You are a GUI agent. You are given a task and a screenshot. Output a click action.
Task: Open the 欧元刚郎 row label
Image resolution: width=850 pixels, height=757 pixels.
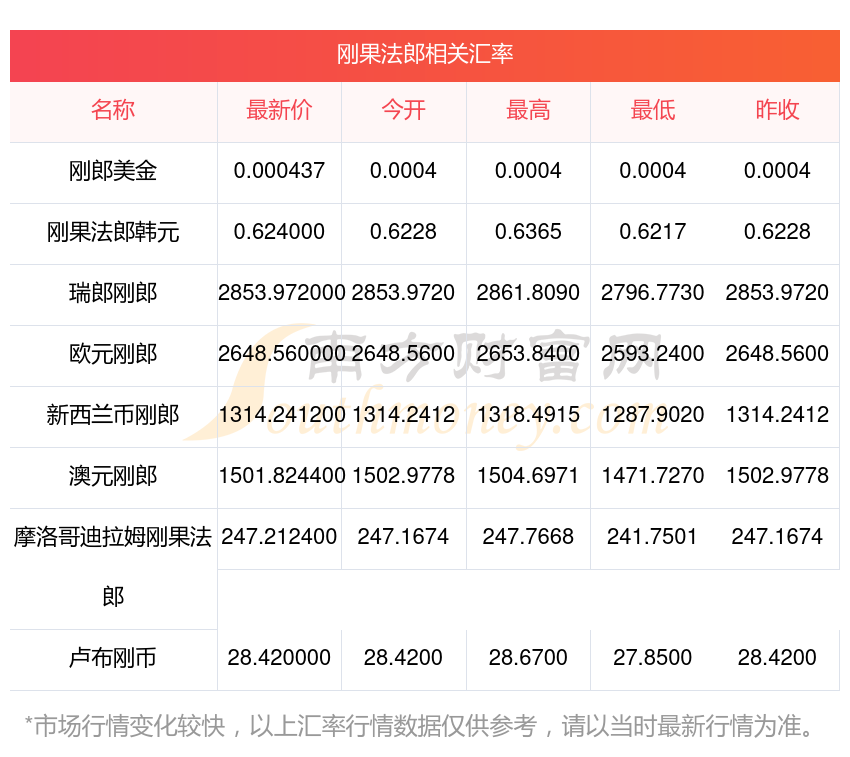(x=113, y=354)
